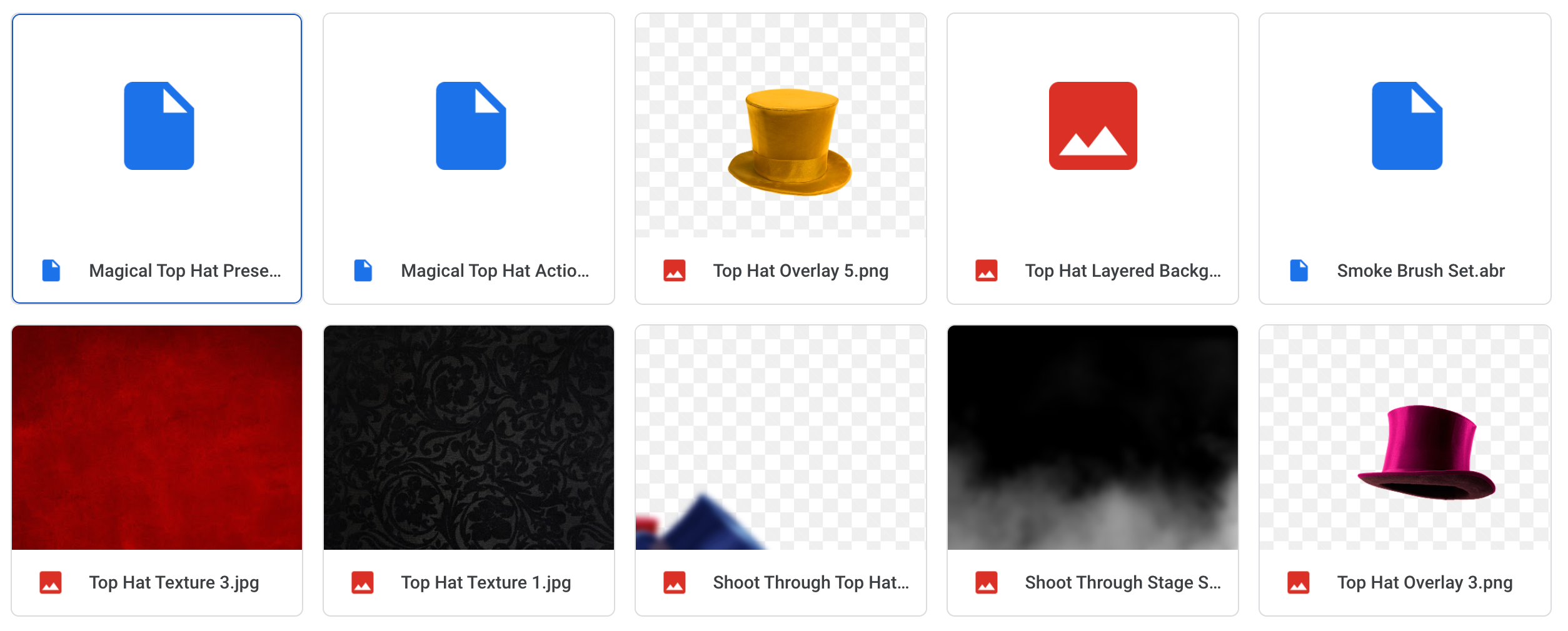Select the Shoot Through Top Hat... file name

[x=811, y=582]
